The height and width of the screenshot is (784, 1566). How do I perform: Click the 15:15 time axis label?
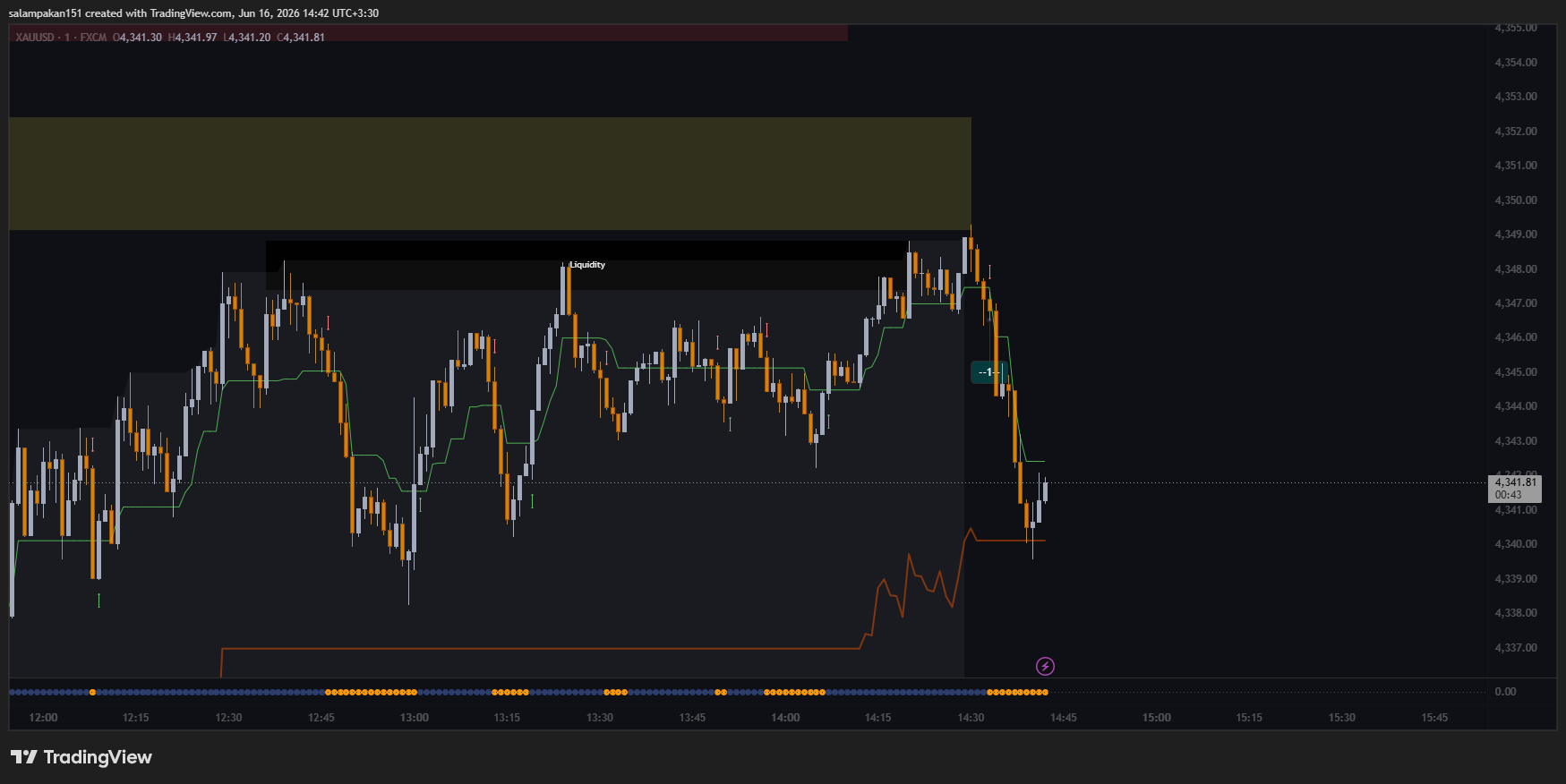point(1249,718)
